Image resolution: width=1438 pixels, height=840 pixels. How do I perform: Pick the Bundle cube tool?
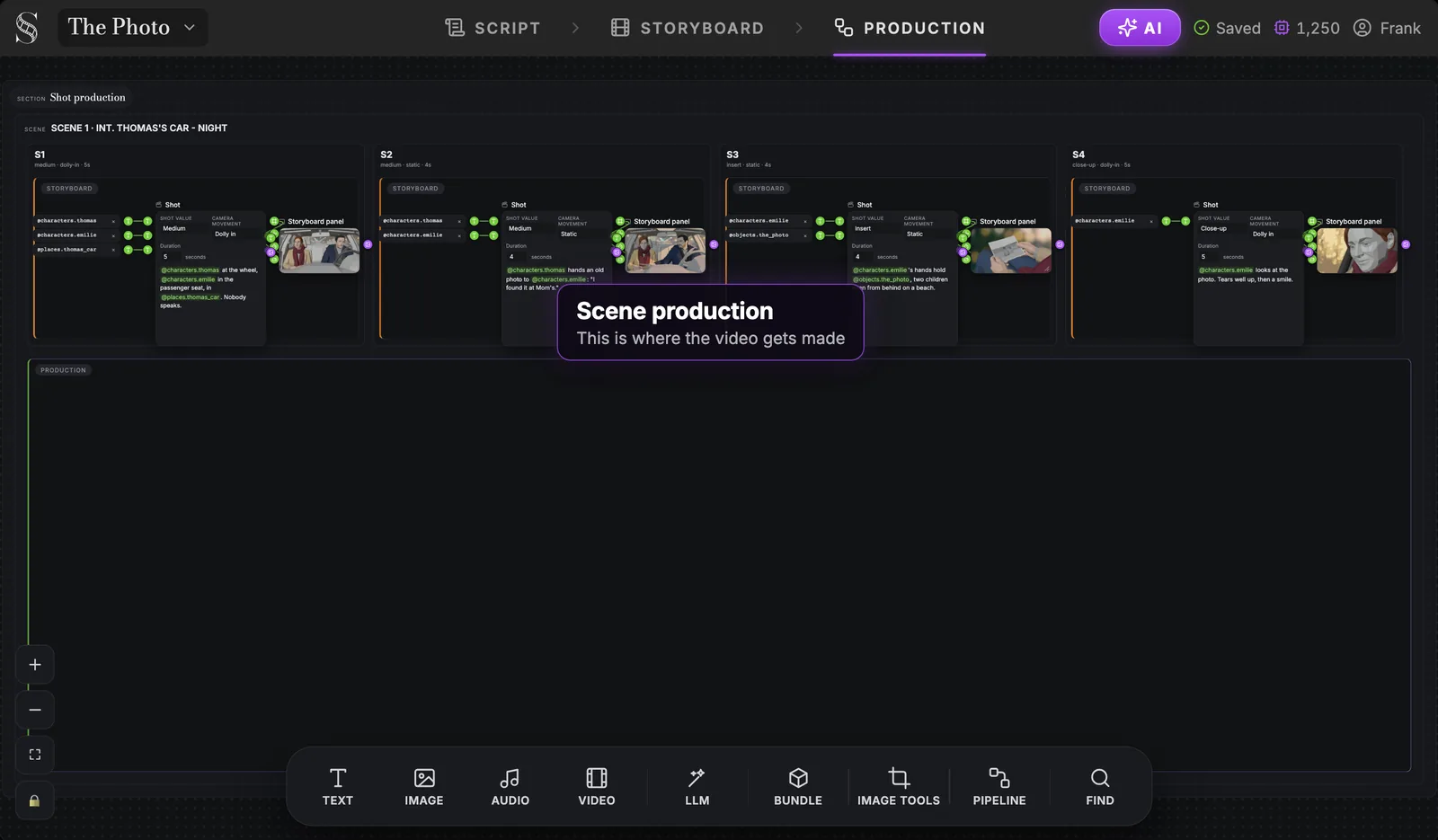point(798,787)
